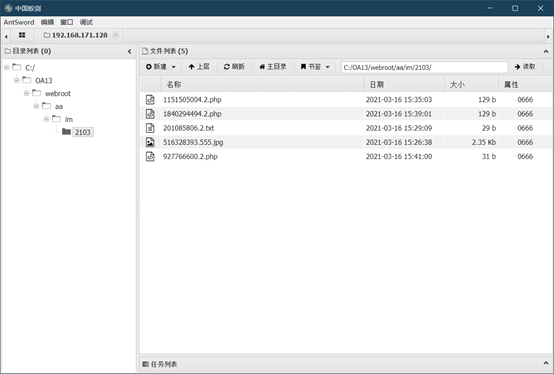Maximize the window

(515, 8)
